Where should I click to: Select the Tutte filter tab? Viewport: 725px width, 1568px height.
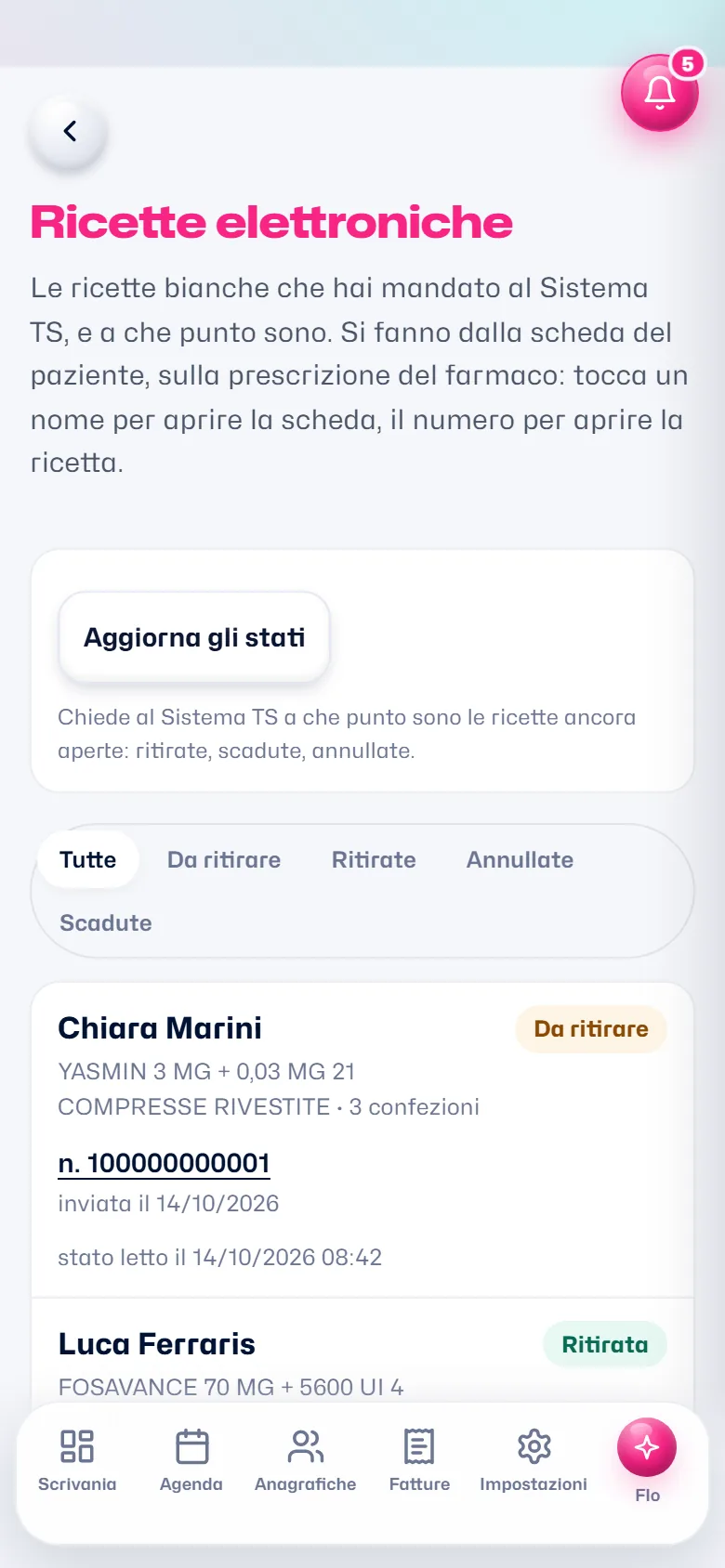[88, 859]
